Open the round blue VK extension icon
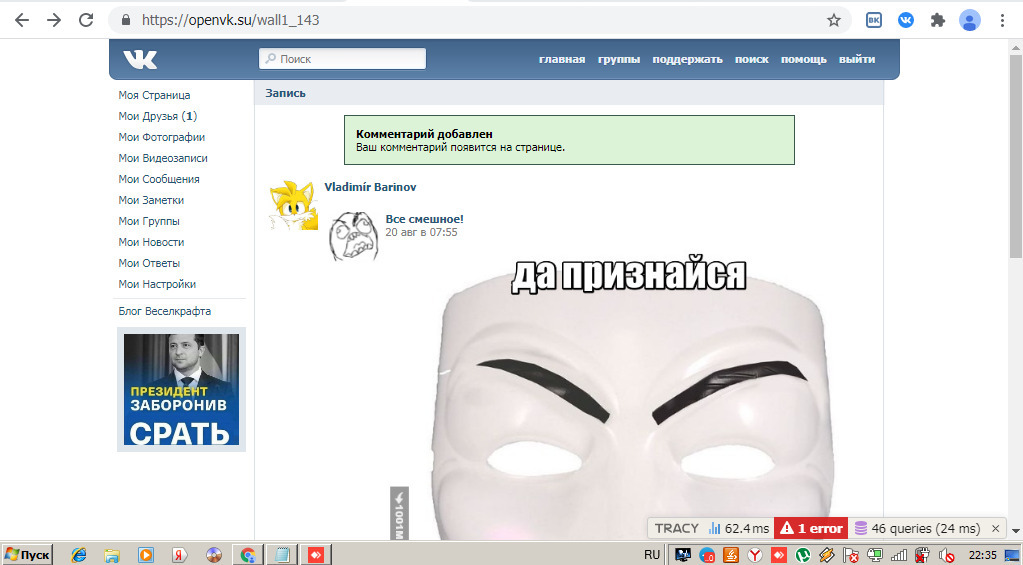Image resolution: width=1023 pixels, height=565 pixels. pos(906,20)
